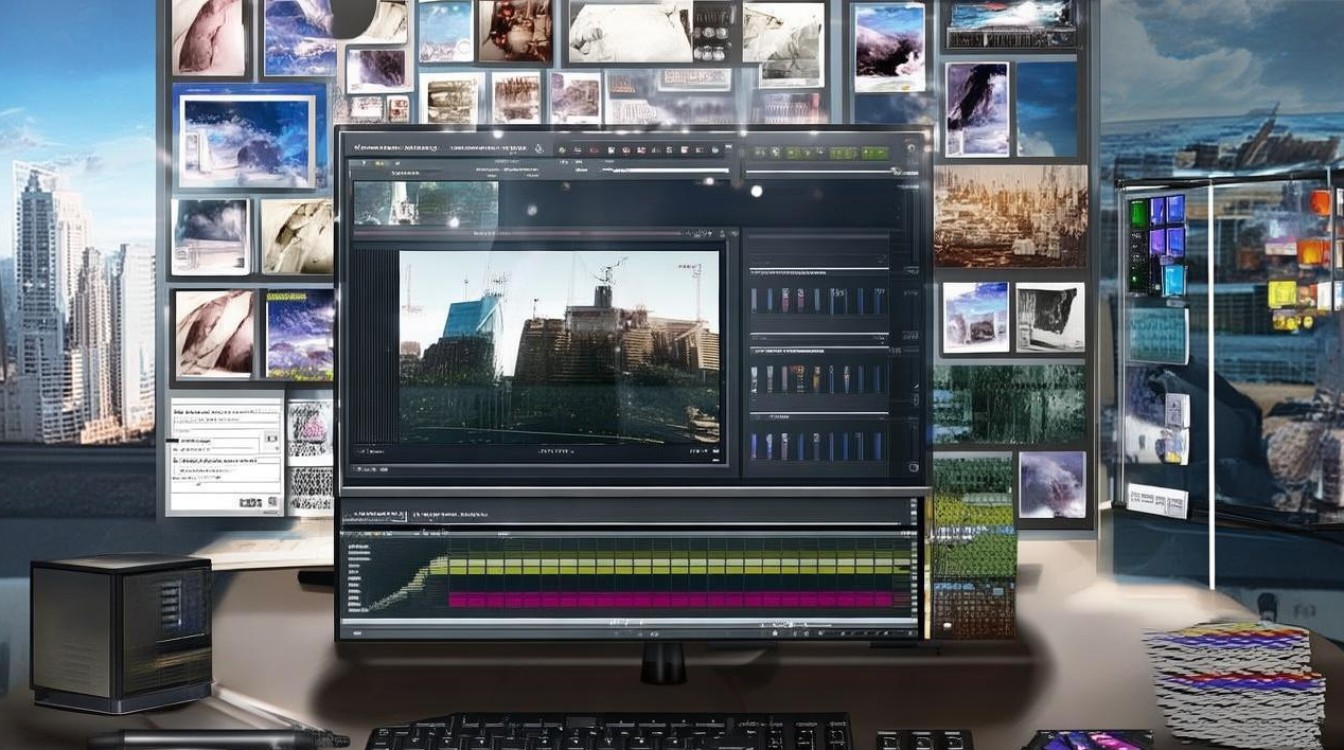Screen dimensions: 1344x750
Task: Click the small icon above the preview's top-right
Action: coord(722,233)
